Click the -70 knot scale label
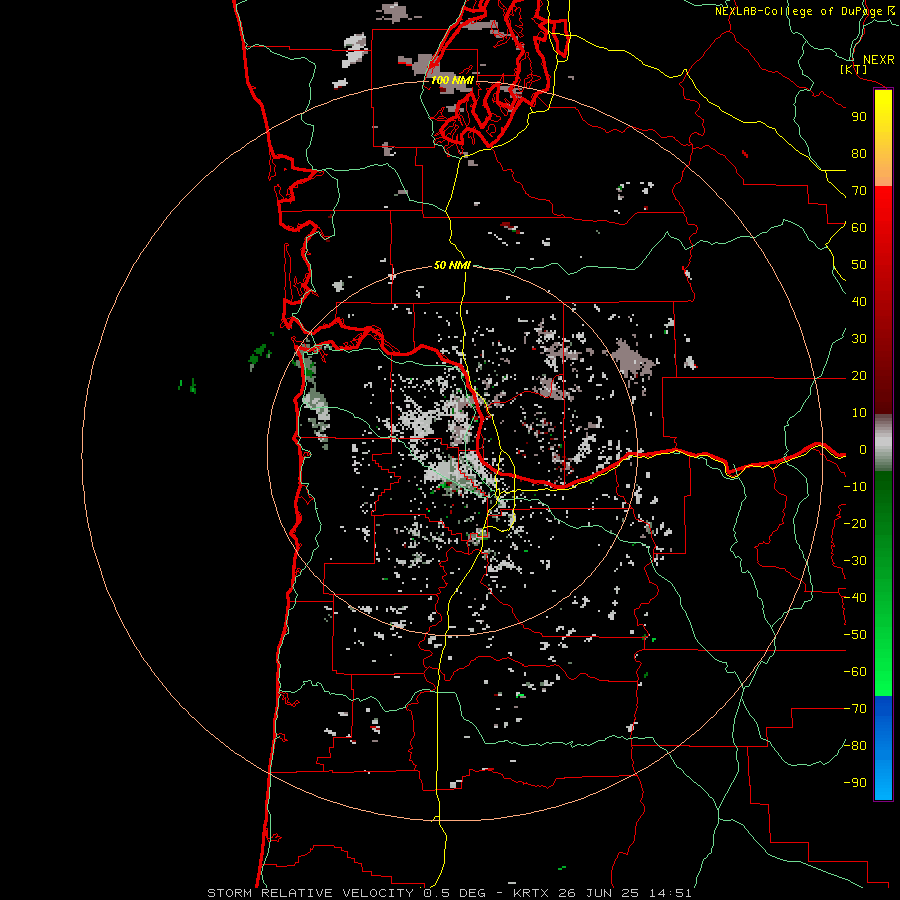900x900 pixels. coord(855,709)
